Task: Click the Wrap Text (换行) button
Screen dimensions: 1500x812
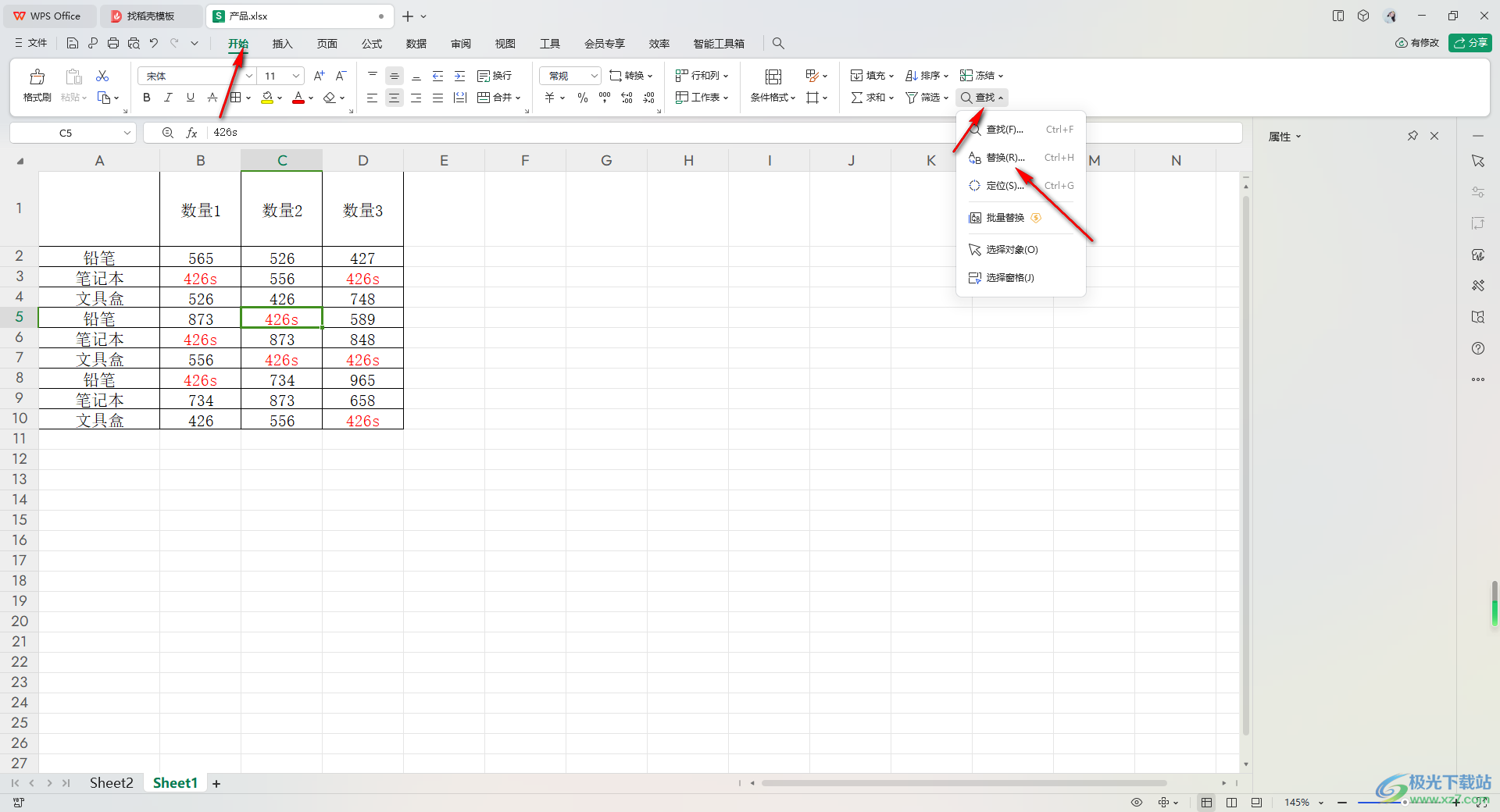Action: (495, 76)
